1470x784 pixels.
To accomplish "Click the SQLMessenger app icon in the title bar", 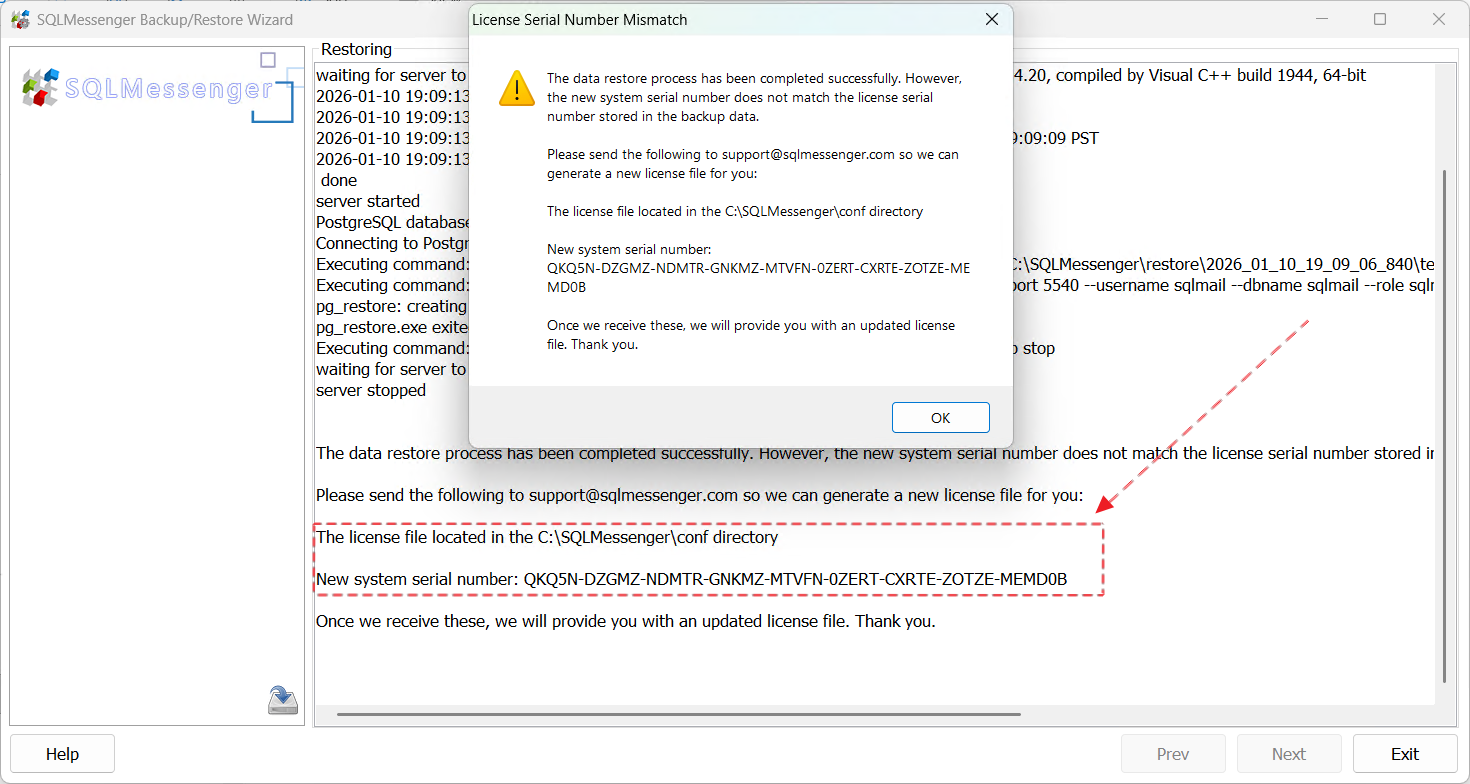I will 20,19.
